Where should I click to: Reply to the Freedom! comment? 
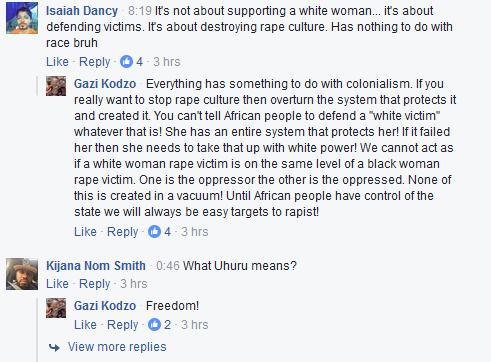tap(123, 325)
